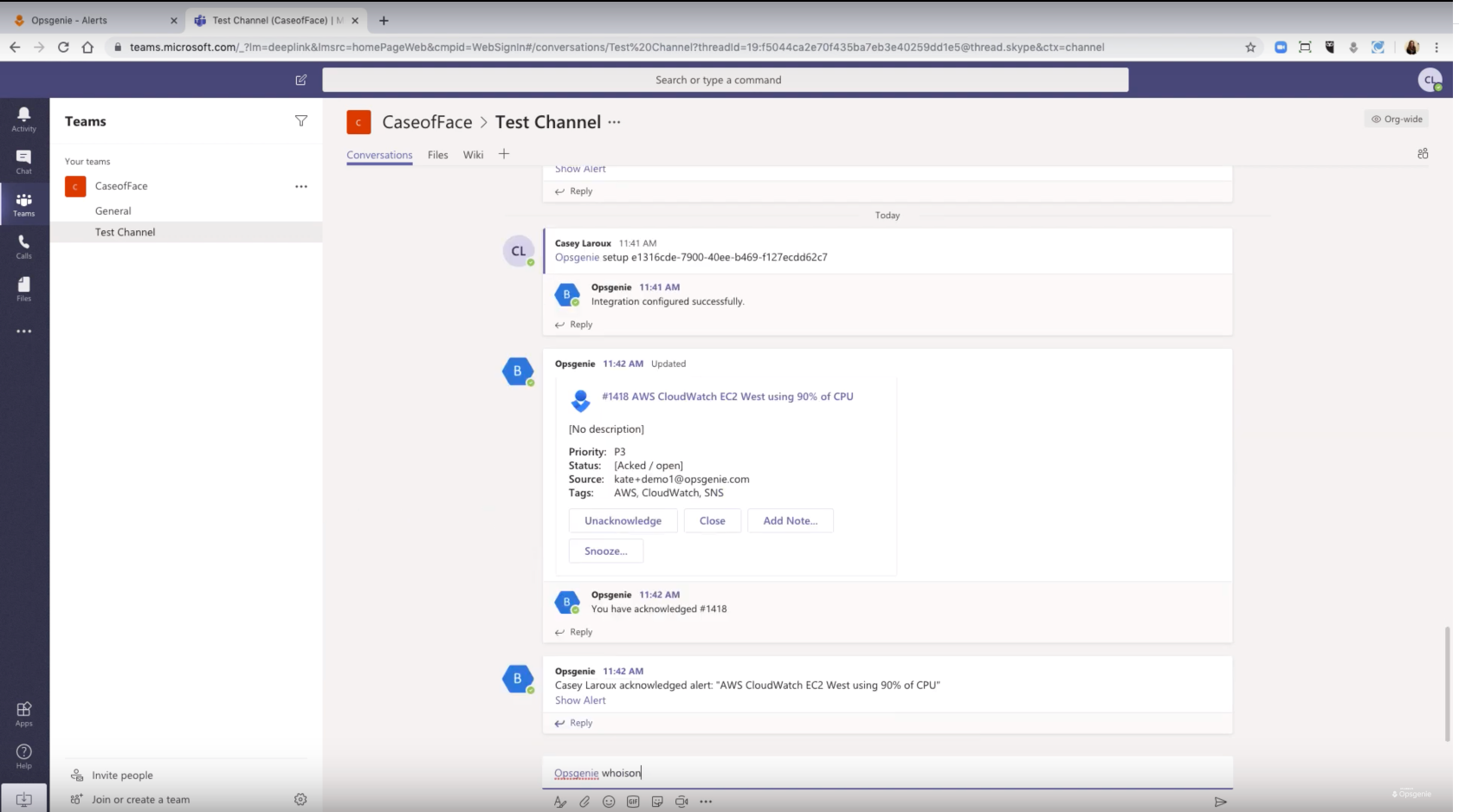Attach a file with paperclip icon
Image resolution: width=1459 pixels, height=812 pixels.
[584, 802]
